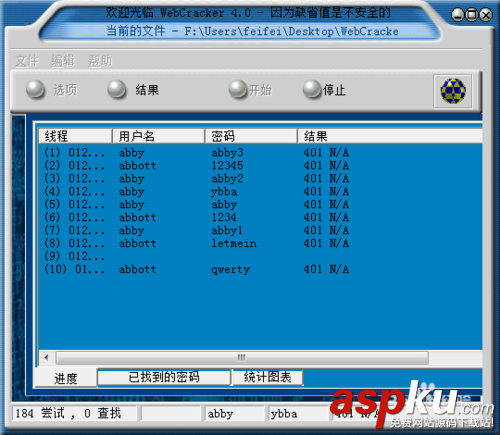Click the blue-yellow globe logo icon

coord(453,91)
